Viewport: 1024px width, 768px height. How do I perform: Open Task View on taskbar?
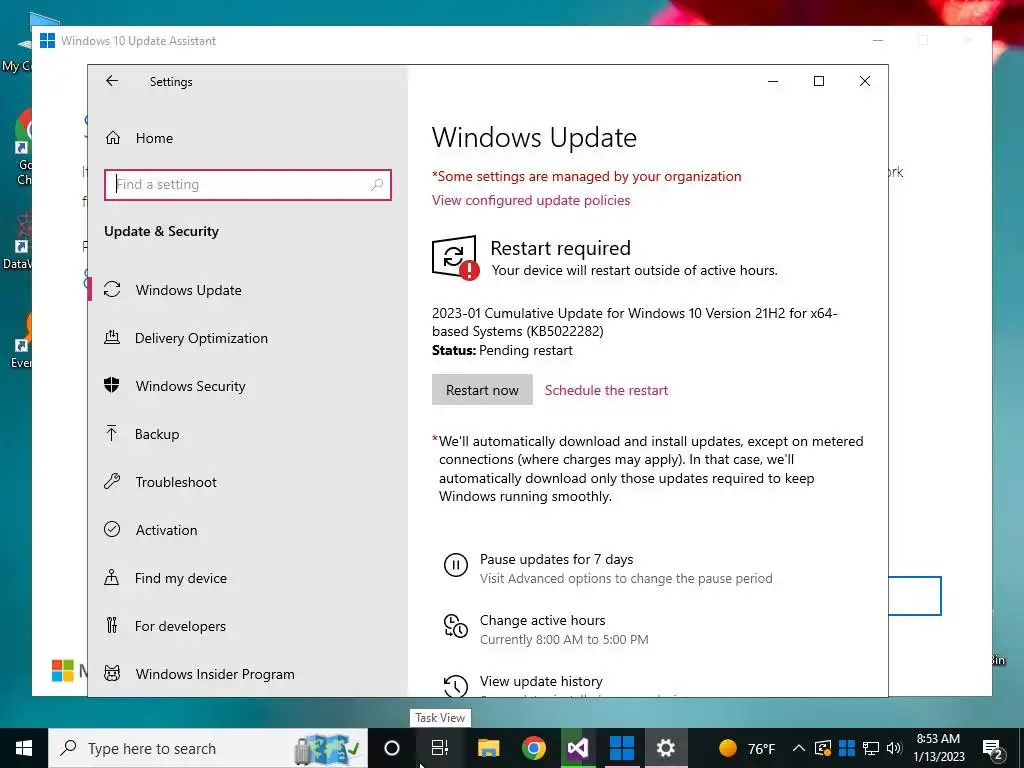click(x=440, y=748)
